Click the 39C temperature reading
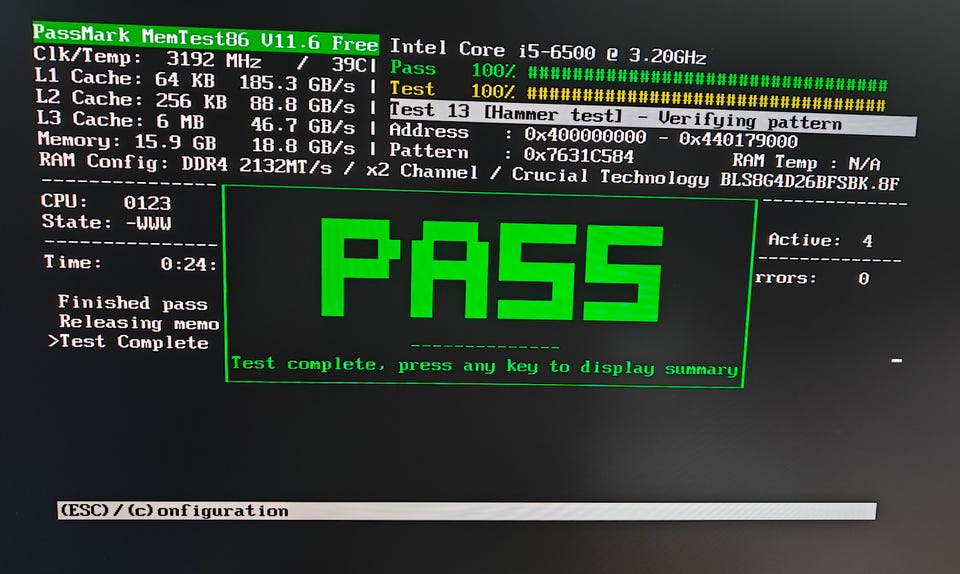Screen dimensions: 960x574 pyautogui.click(x=349, y=64)
